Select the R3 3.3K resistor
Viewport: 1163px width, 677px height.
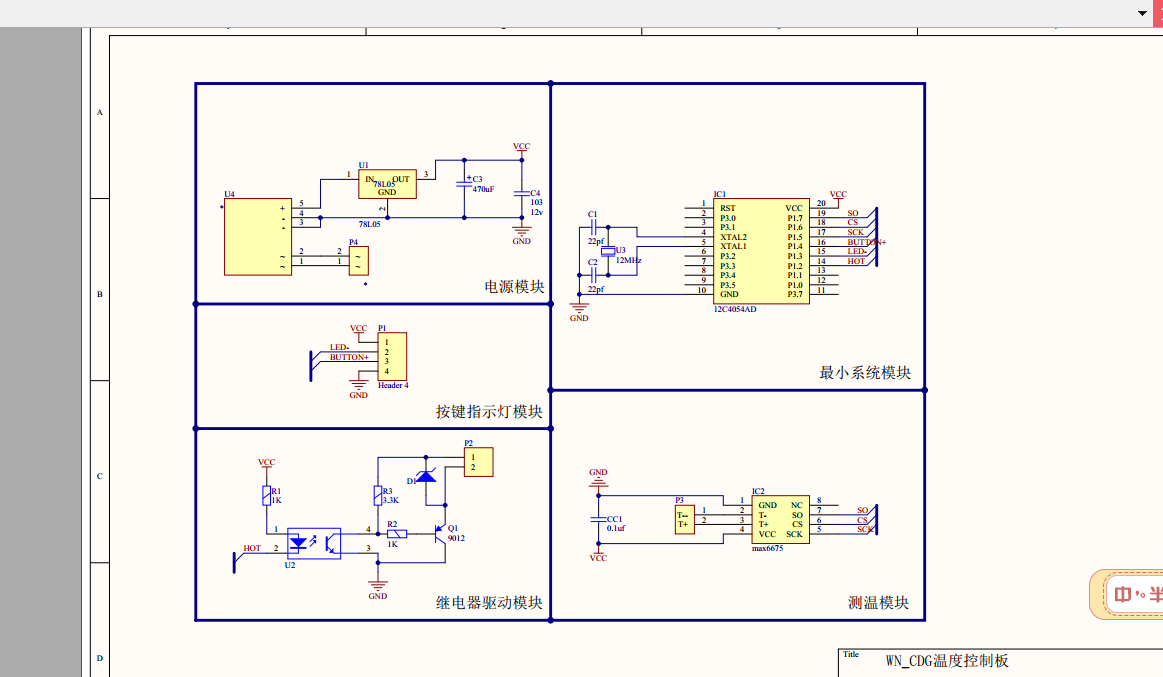coord(378,495)
